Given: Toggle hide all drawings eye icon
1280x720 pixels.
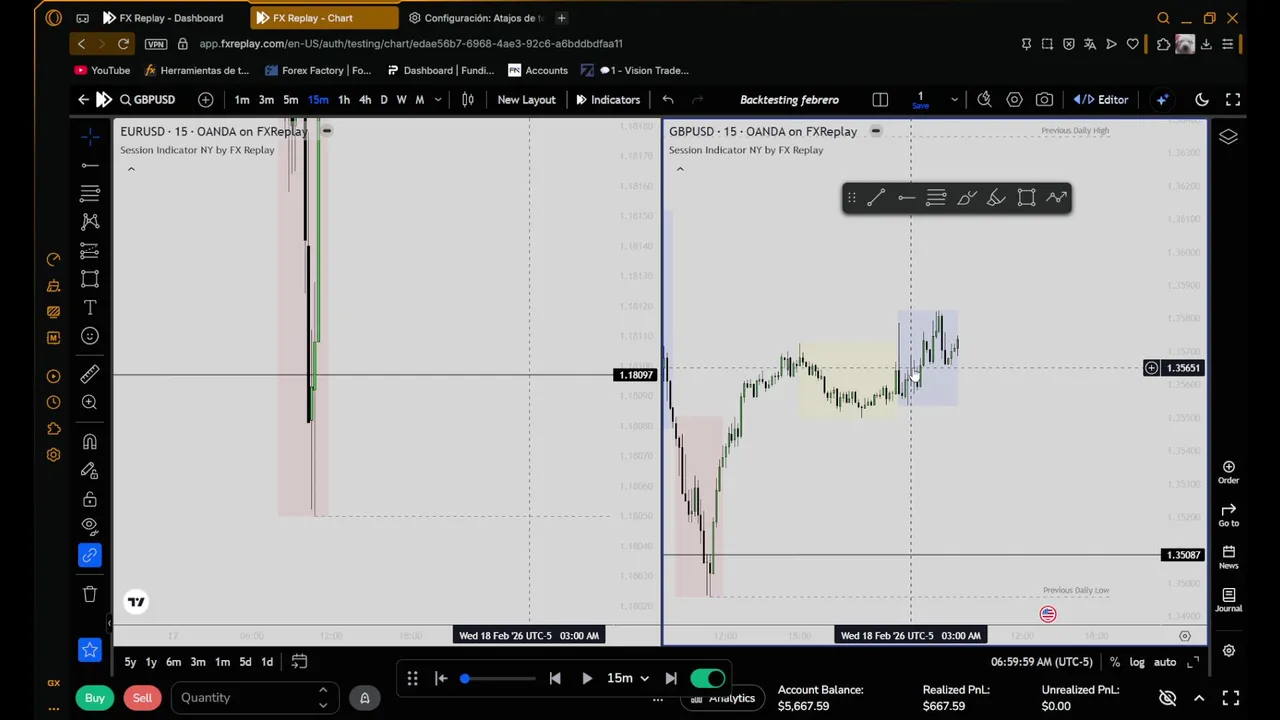Looking at the screenshot, I should 90,525.
